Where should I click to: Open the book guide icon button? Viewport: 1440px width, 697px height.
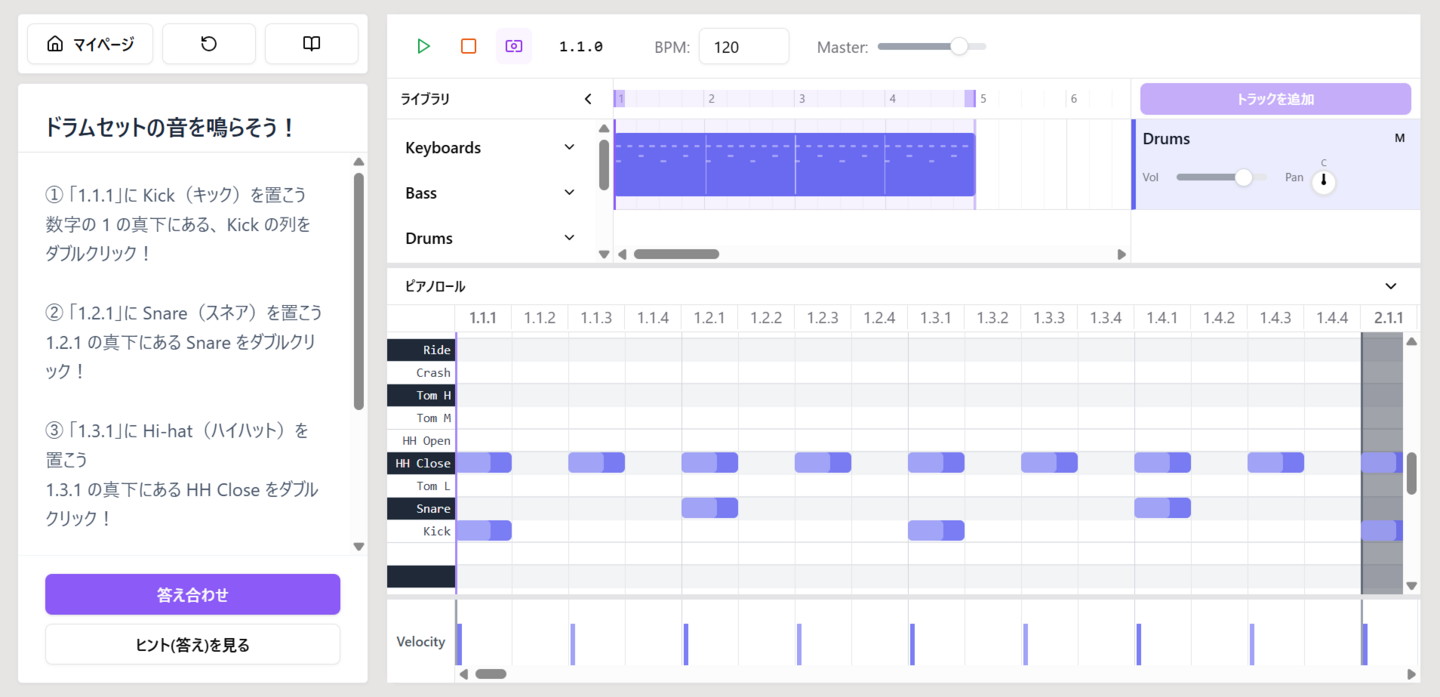pos(311,44)
